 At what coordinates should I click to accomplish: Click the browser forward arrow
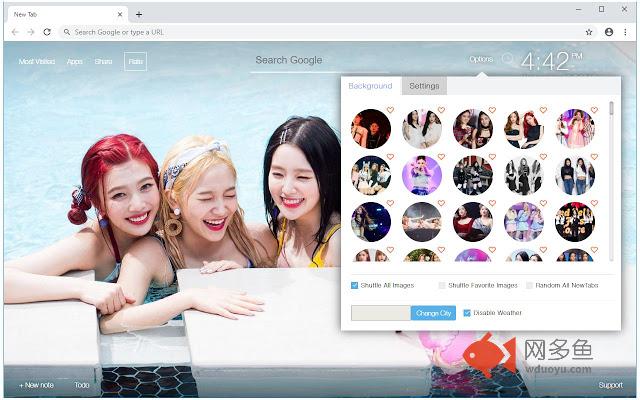31,32
